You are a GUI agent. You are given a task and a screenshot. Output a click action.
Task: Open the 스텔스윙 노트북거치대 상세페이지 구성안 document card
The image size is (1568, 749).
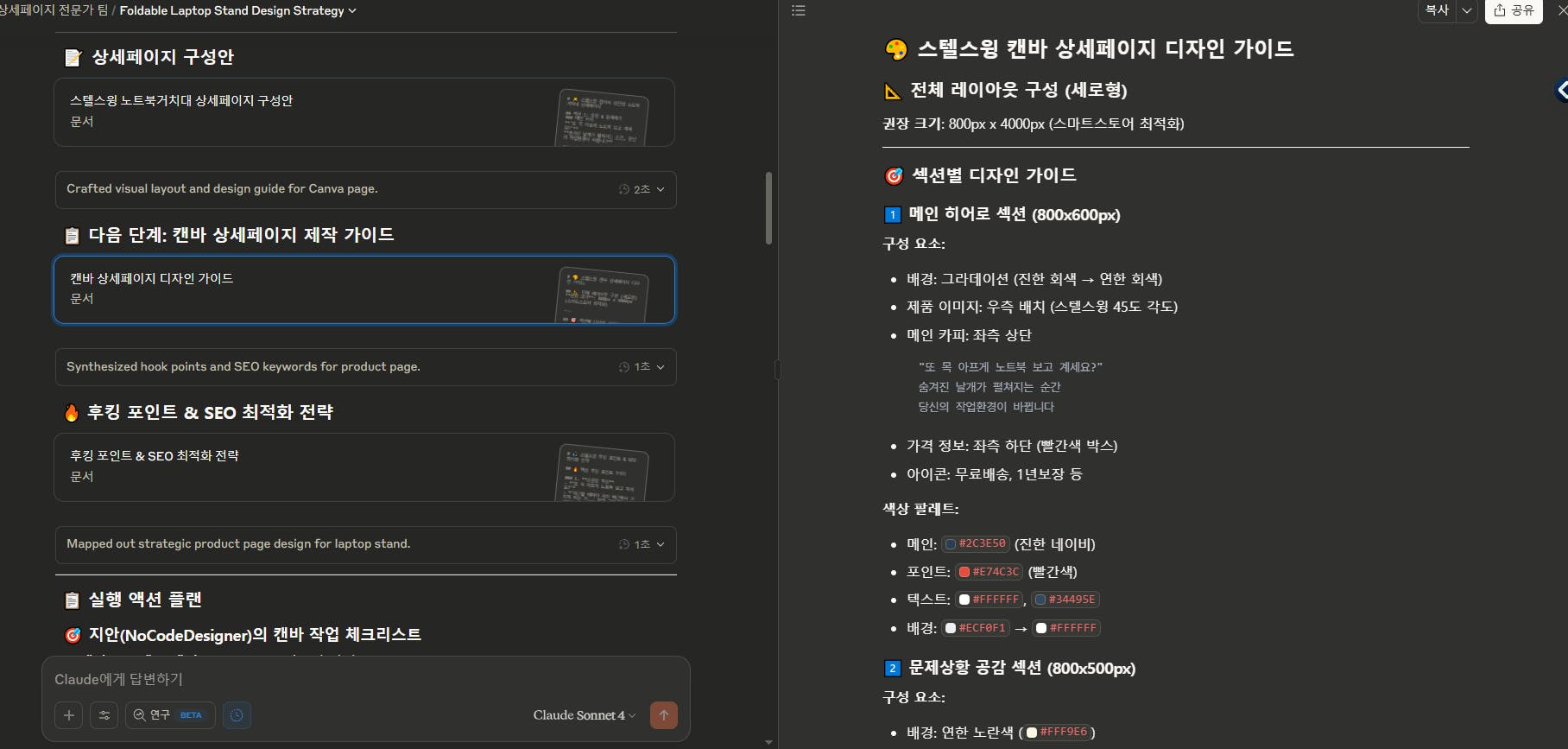pyautogui.click(x=364, y=112)
